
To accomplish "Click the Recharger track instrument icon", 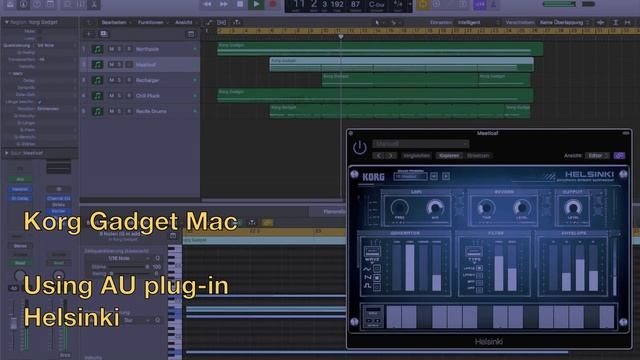I will (x=97, y=80).
